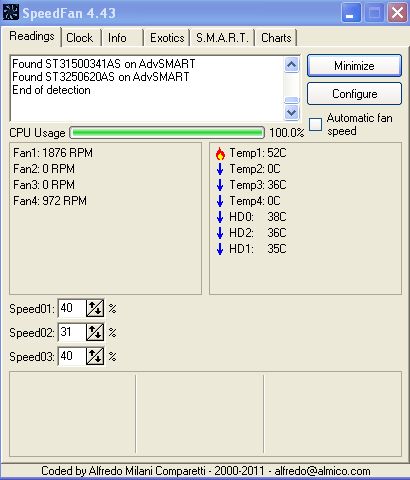The image size is (410, 480).
Task: Click the log scrollbar down arrow
Action: coord(292,112)
